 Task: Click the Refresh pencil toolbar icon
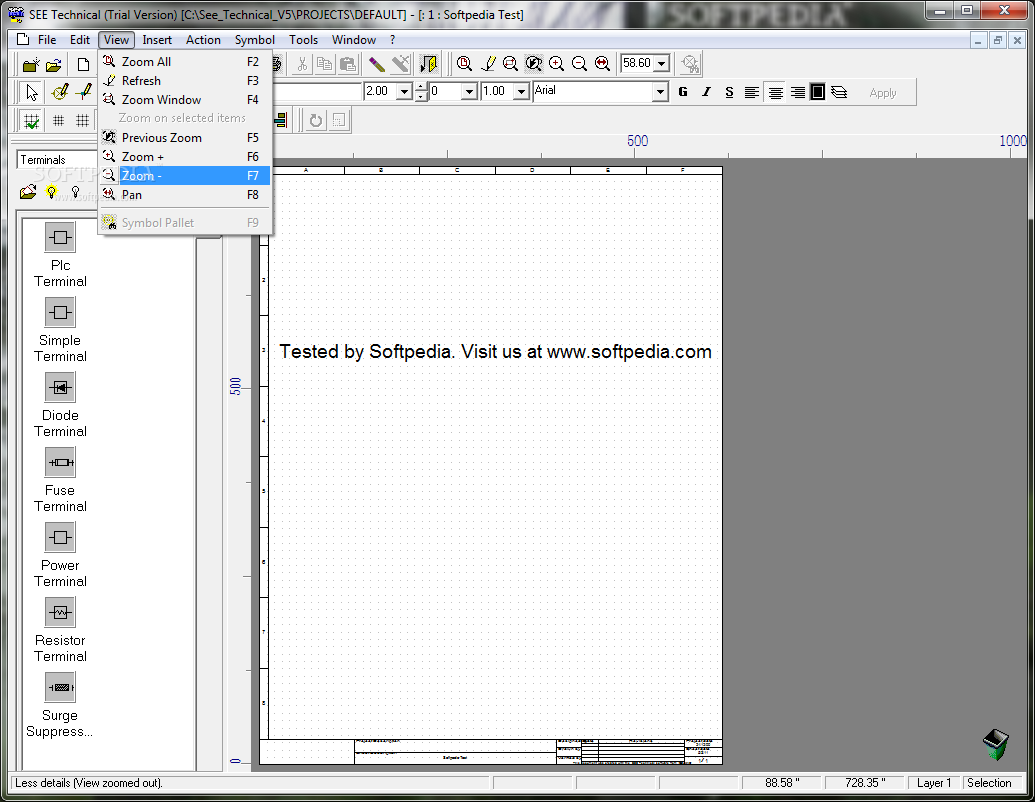(x=488, y=63)
